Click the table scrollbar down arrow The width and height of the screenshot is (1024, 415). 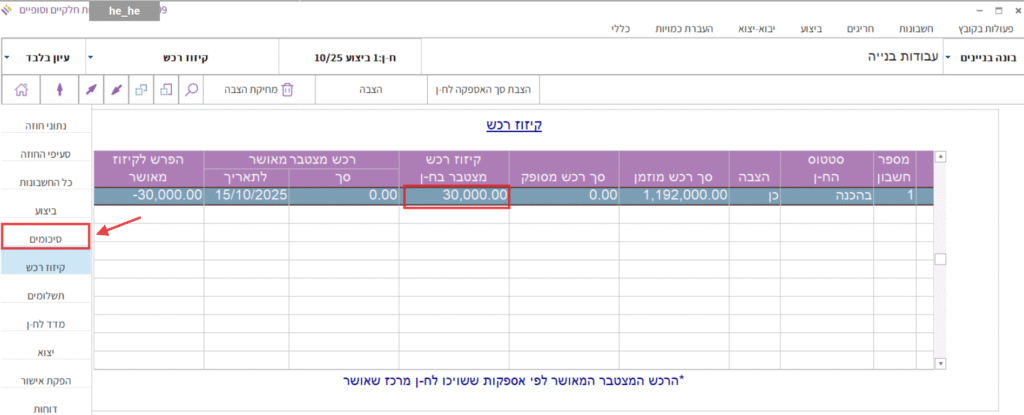point(939,363)
